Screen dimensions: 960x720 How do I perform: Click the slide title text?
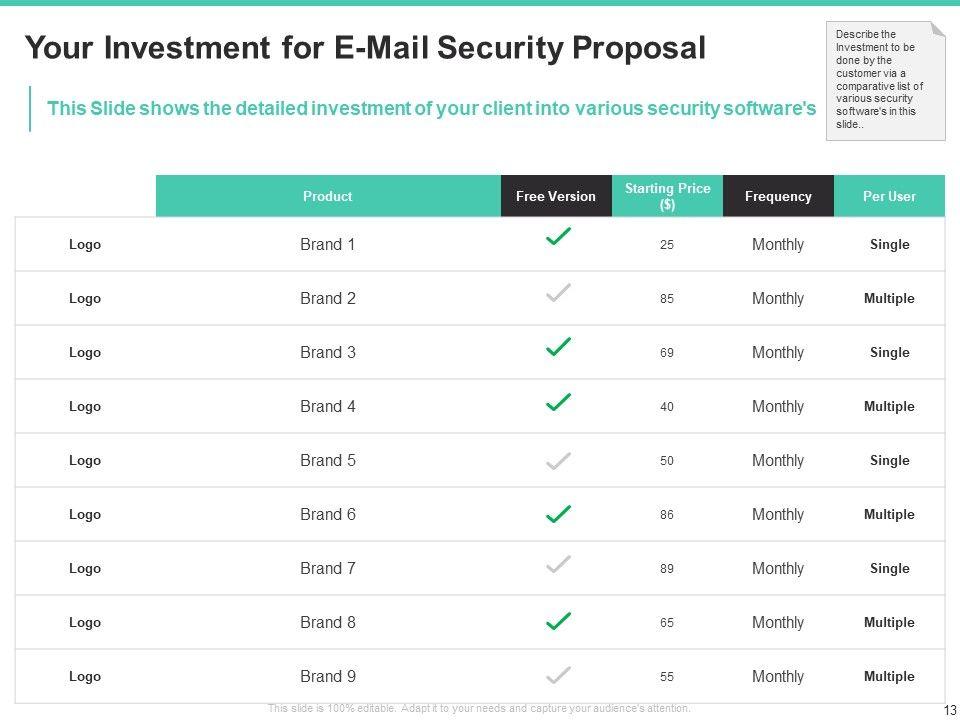[364, 48]
